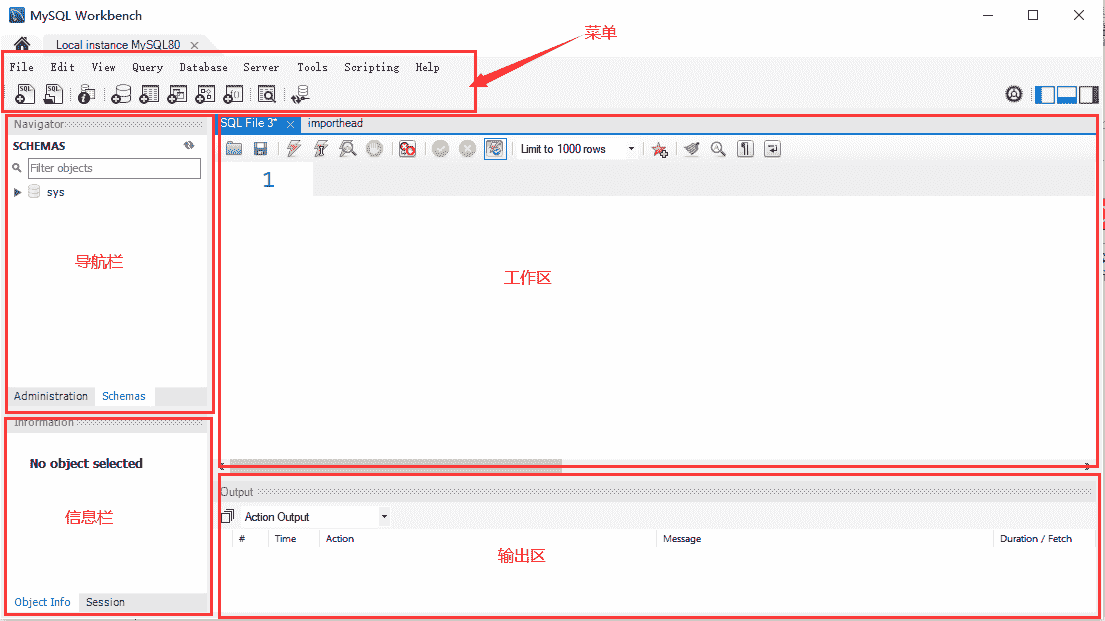
Task: Create a new table icon
Action: [149, 94]
